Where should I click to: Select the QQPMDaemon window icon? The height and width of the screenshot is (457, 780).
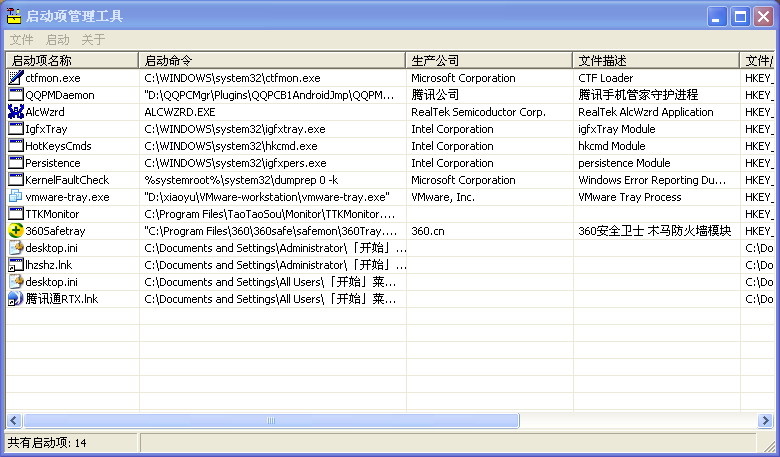(16, 94)
